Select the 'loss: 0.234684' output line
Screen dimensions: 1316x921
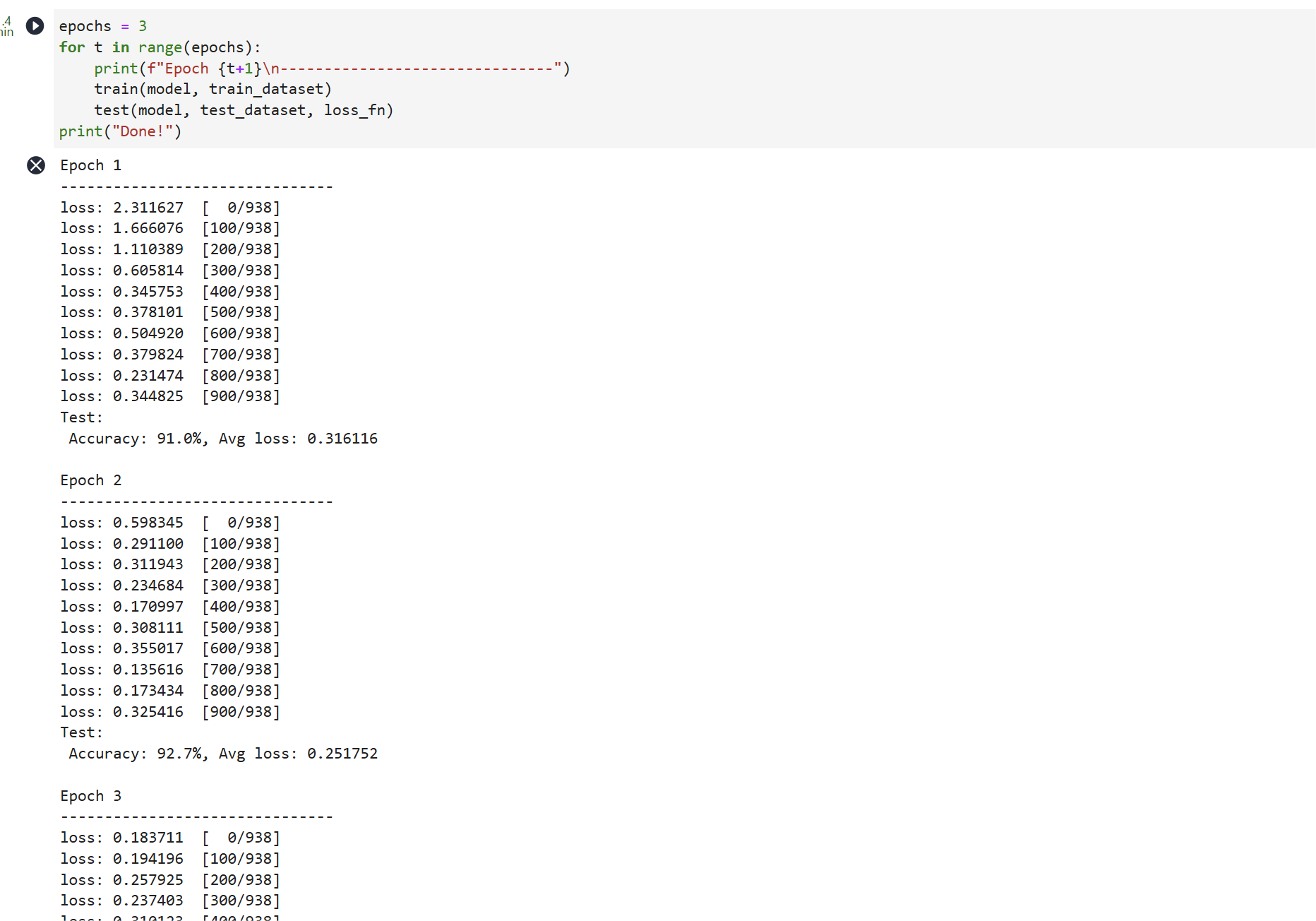(x=170, y=586)
